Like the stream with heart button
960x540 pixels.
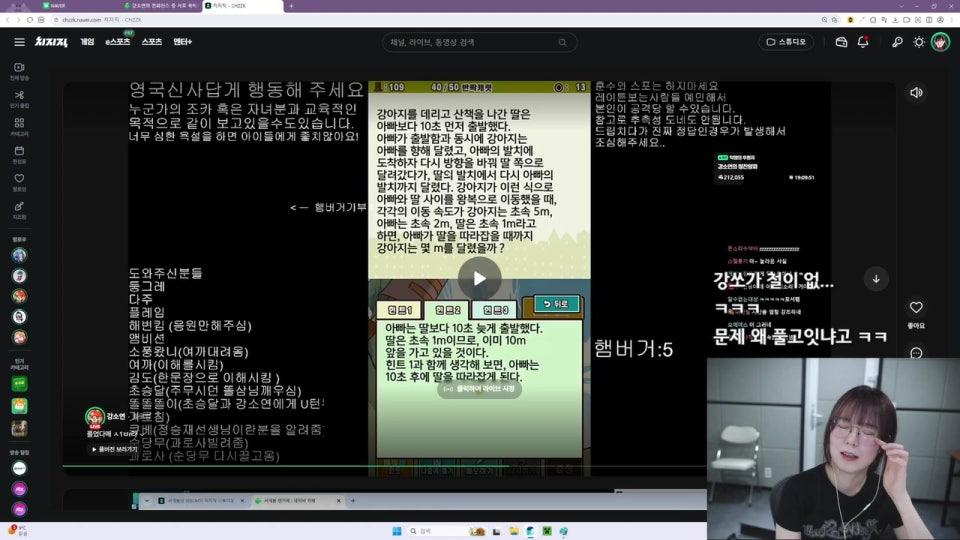click(x=916, y=308)
